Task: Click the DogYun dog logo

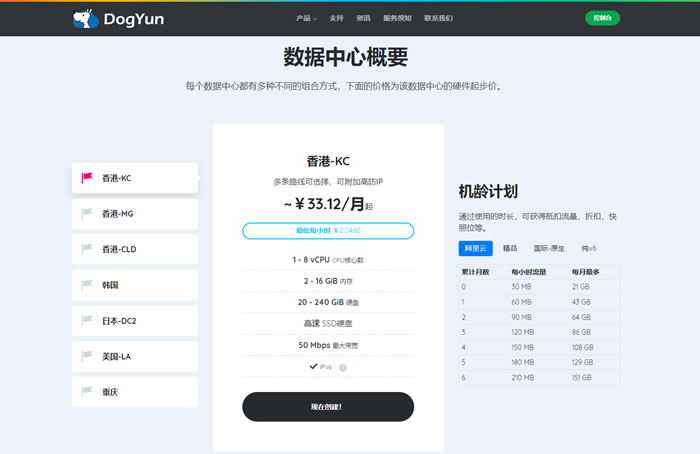Action: click(85, 19)
